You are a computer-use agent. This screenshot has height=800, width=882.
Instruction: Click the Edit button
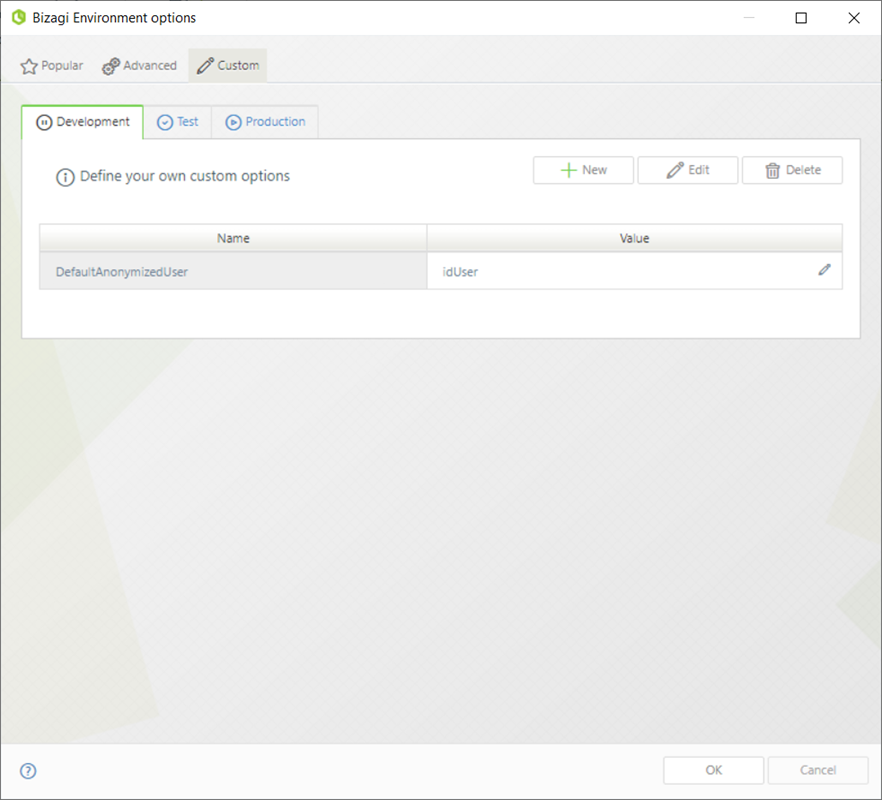pos(687,170)
